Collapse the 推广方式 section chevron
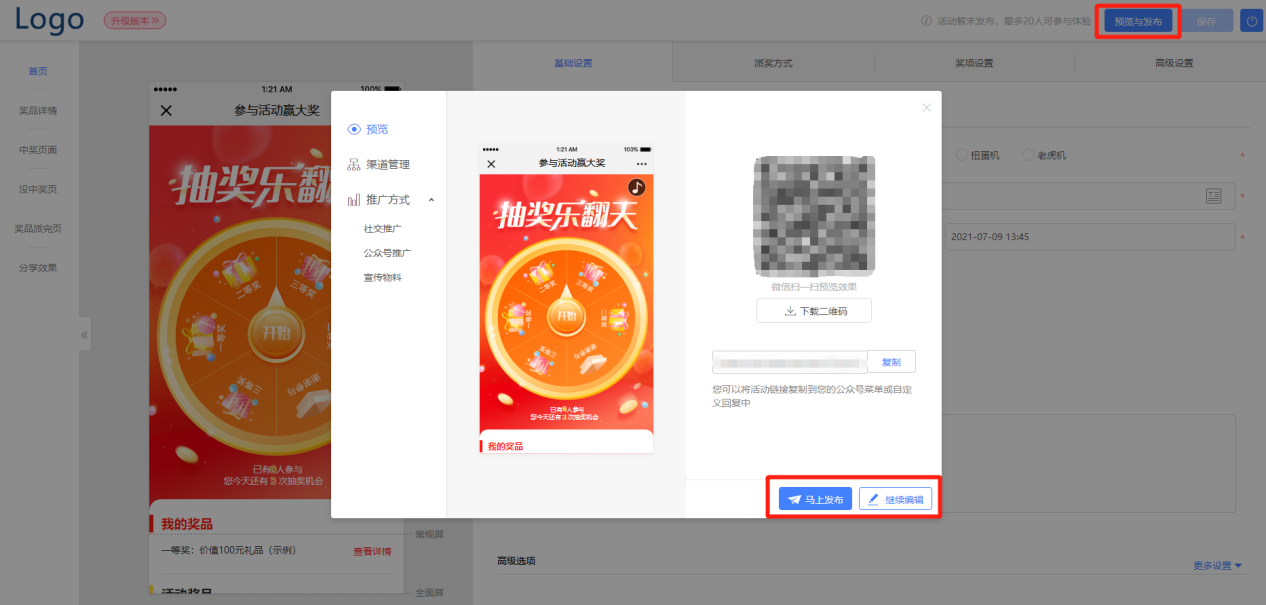The image size is (1266, 605). 432,200
